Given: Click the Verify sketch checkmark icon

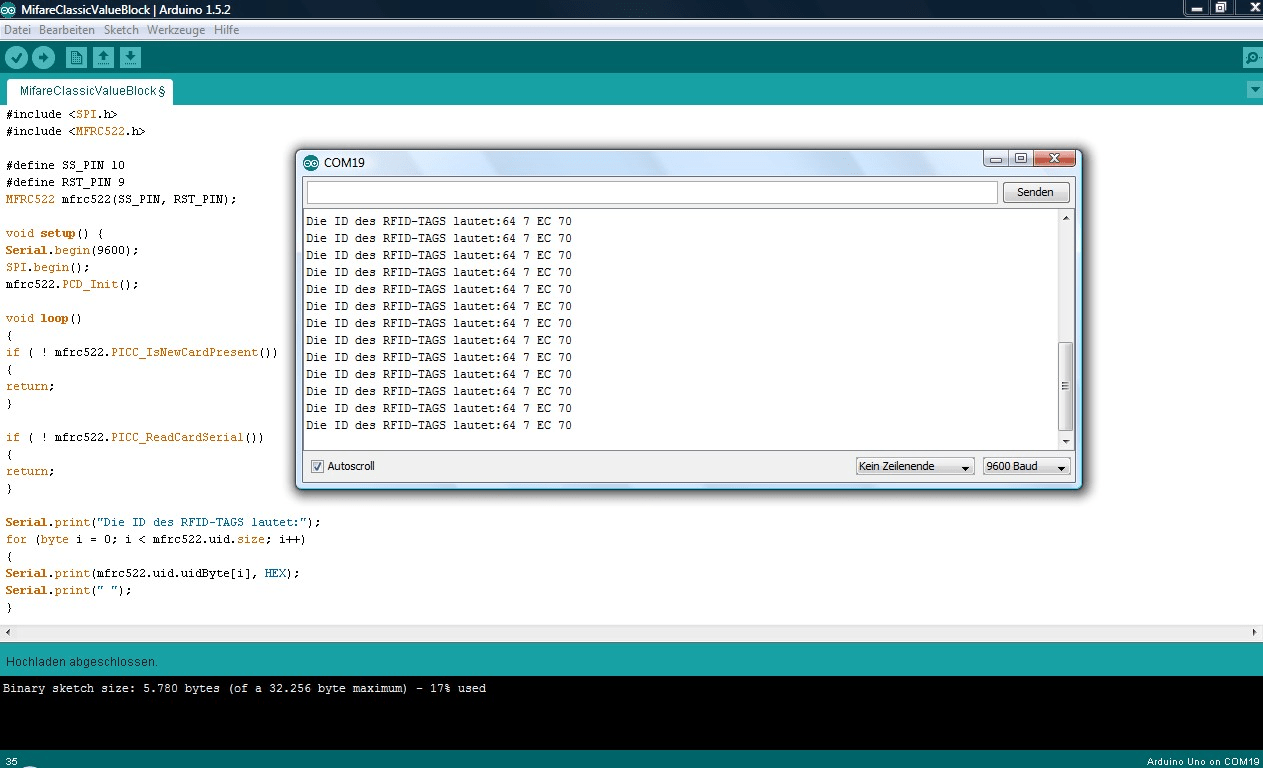Looking at the screenshot, I should [x=16, y=58].
